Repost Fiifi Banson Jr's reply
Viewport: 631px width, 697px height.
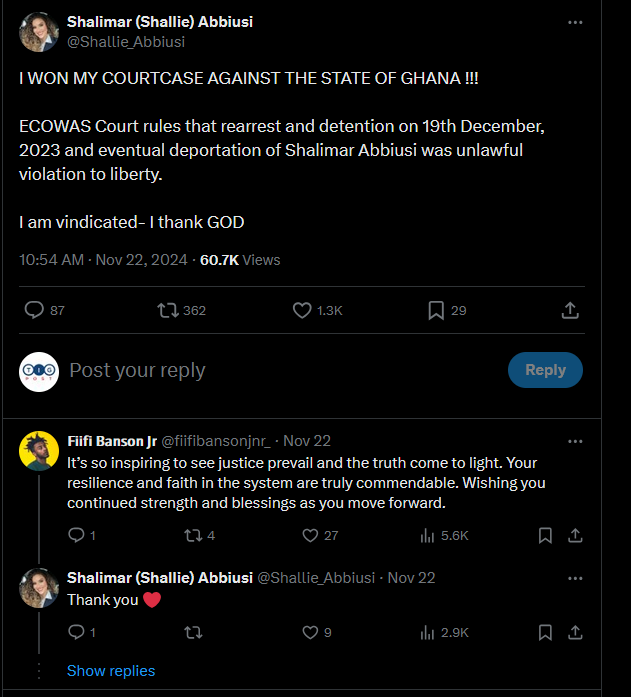tap(193, 535)
